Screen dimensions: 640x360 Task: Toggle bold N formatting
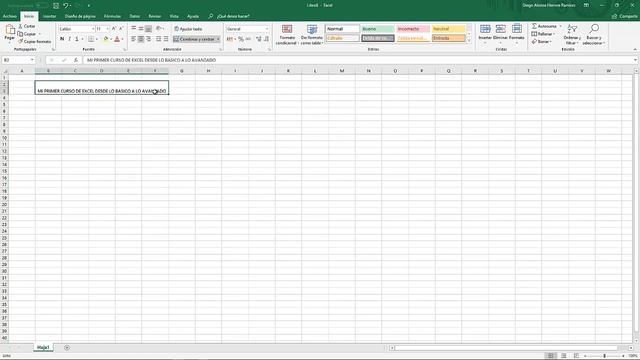[x=62, y=39]
